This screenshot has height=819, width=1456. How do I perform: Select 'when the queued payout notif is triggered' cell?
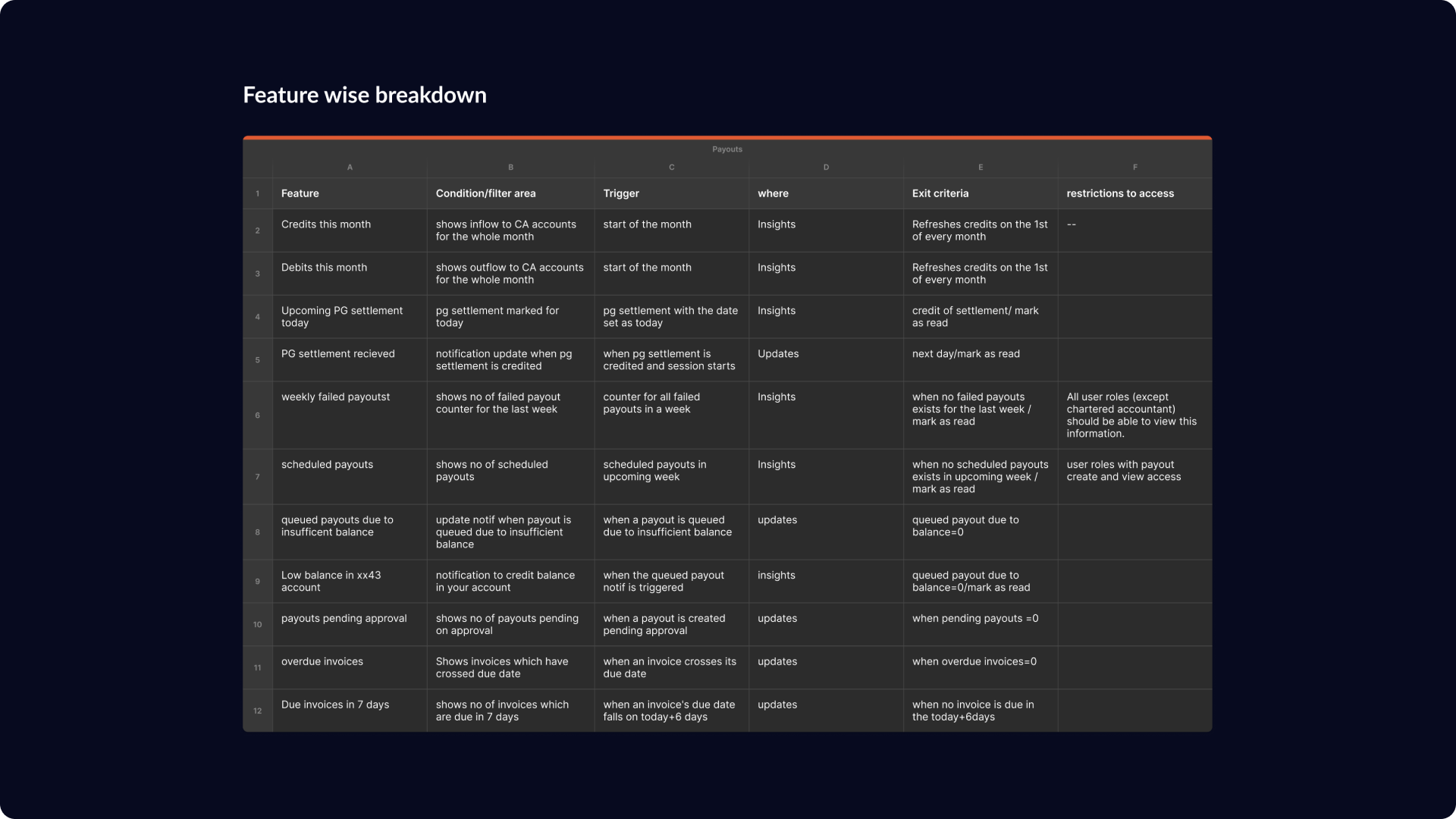pos(671,582)
